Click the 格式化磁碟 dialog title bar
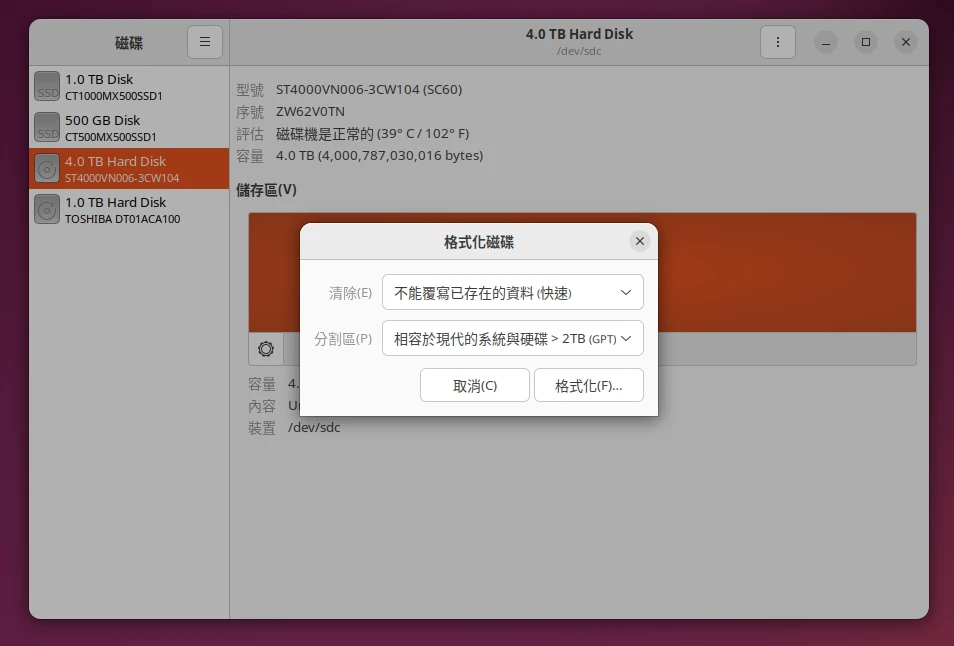This screenshot has height=646, width=954. click(x=478, y=242)
